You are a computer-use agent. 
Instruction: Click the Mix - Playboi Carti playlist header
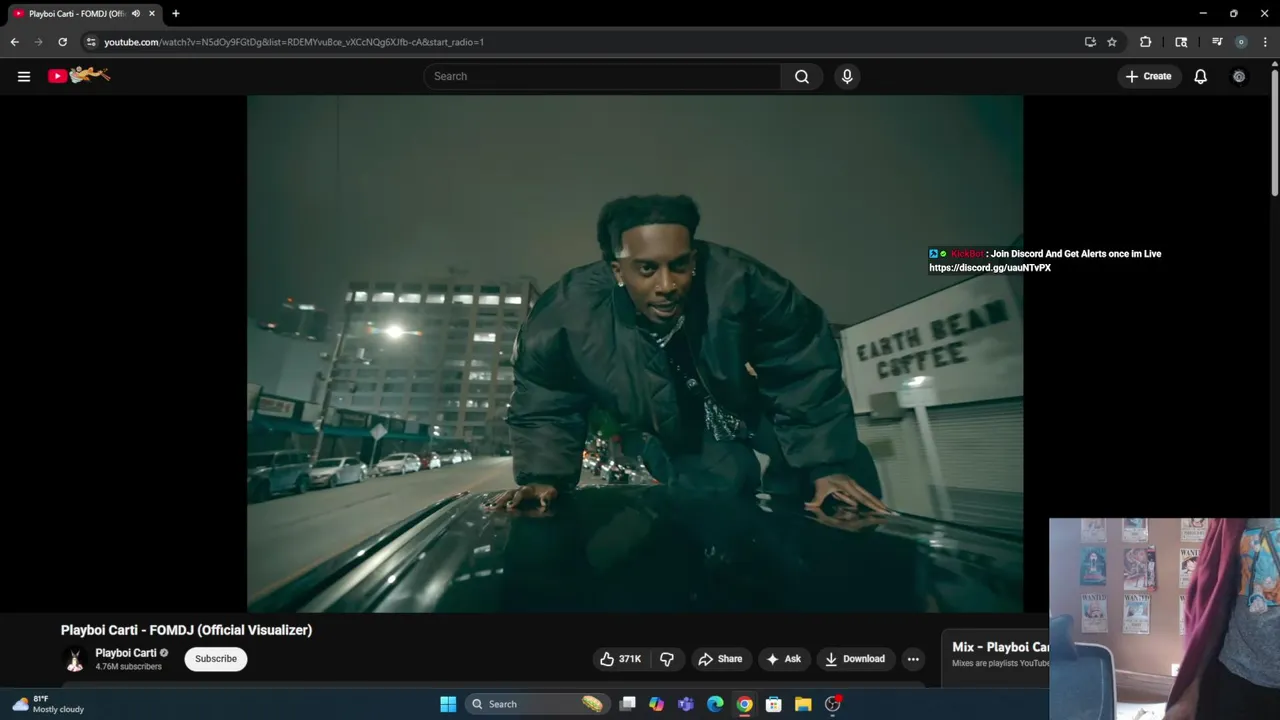1000,647
